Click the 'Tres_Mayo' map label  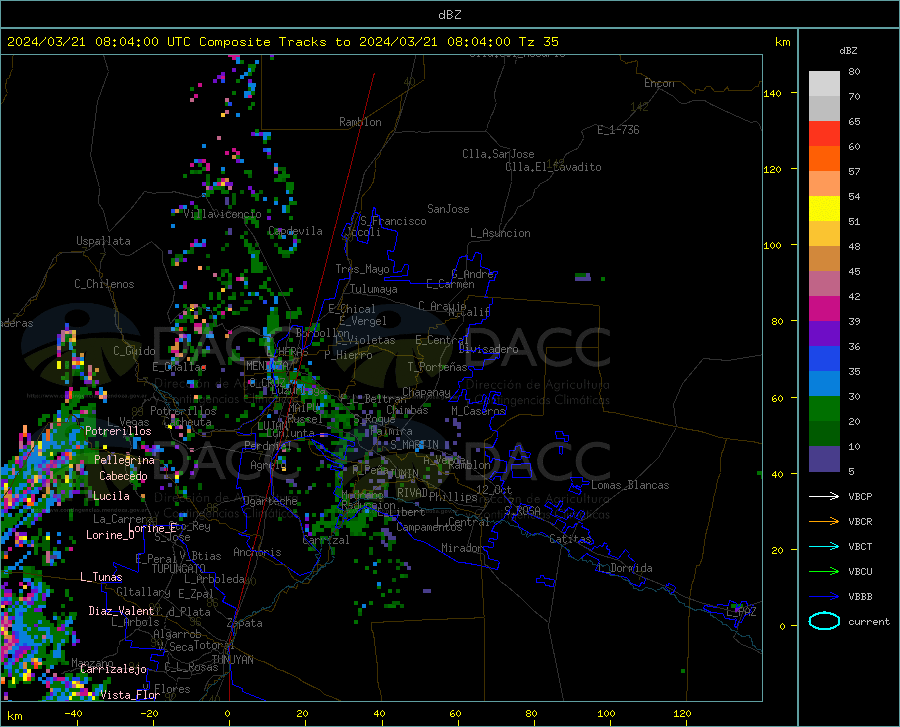click(362, 269)
